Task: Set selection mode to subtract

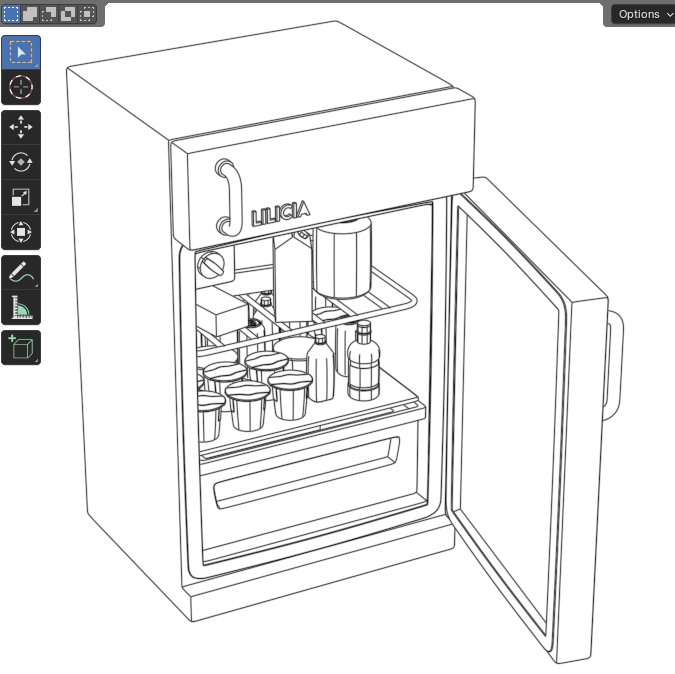Action: click(49, 14)
